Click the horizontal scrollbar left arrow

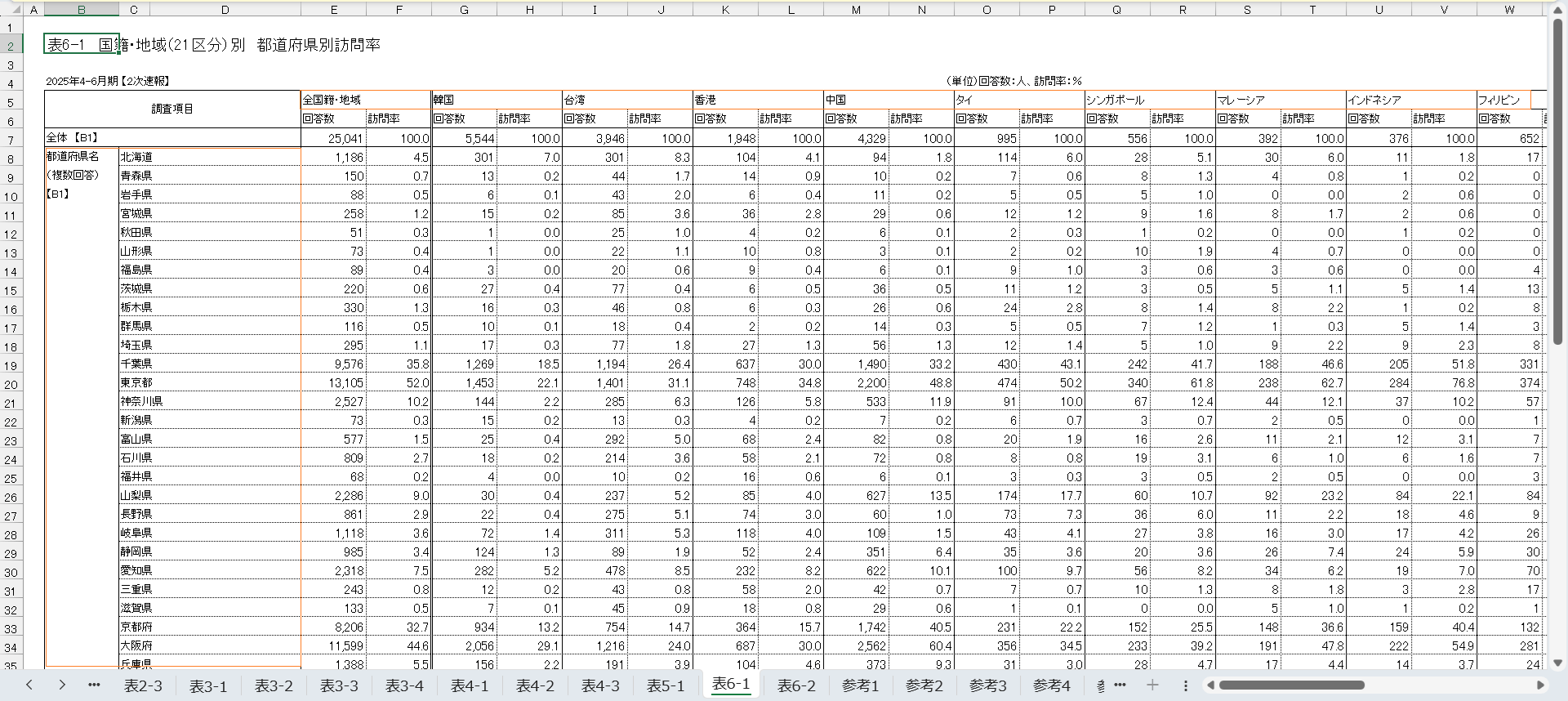pos(1211,685)
